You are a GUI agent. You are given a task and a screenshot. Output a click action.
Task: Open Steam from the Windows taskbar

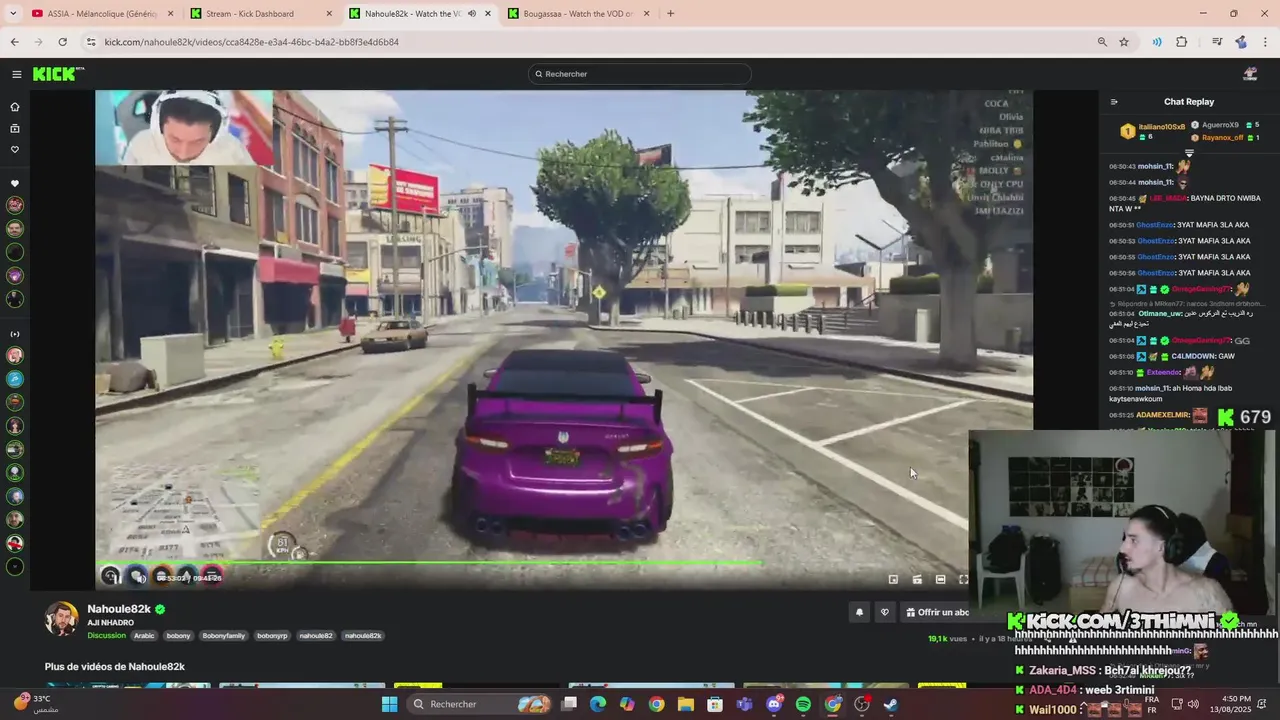(x=891, y=704)
